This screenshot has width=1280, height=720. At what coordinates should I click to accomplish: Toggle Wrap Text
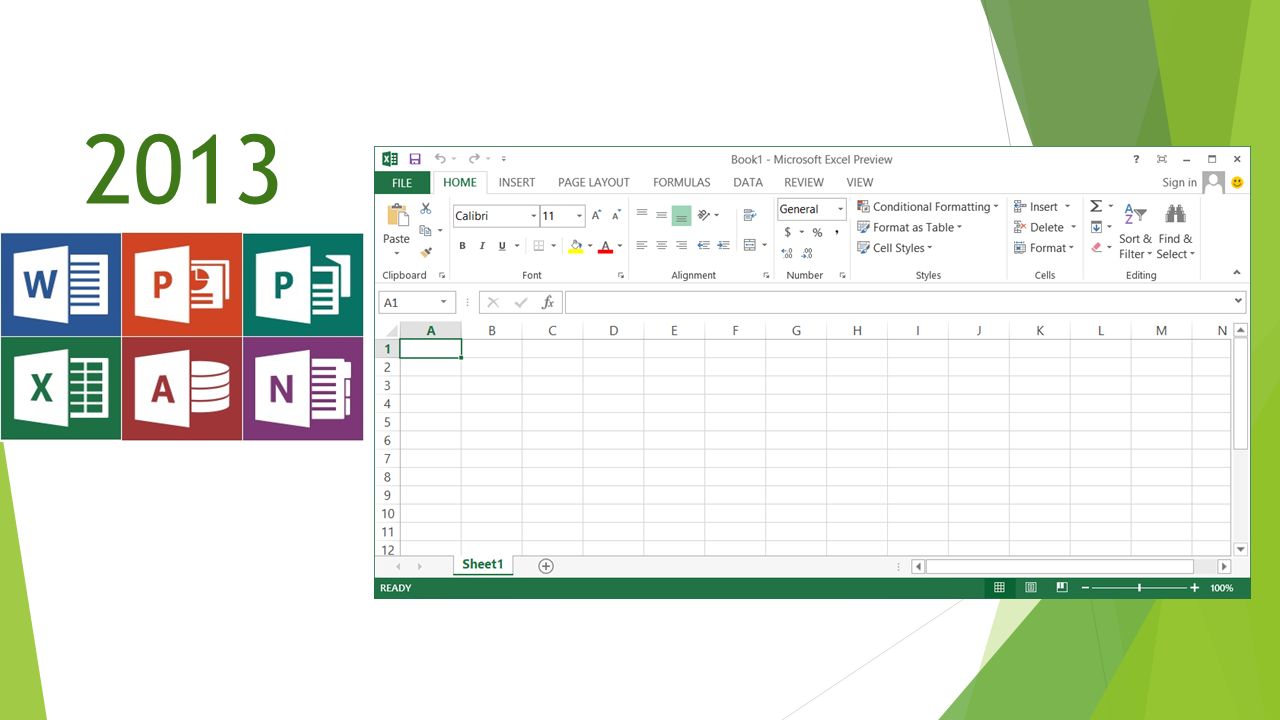[750, 215]
